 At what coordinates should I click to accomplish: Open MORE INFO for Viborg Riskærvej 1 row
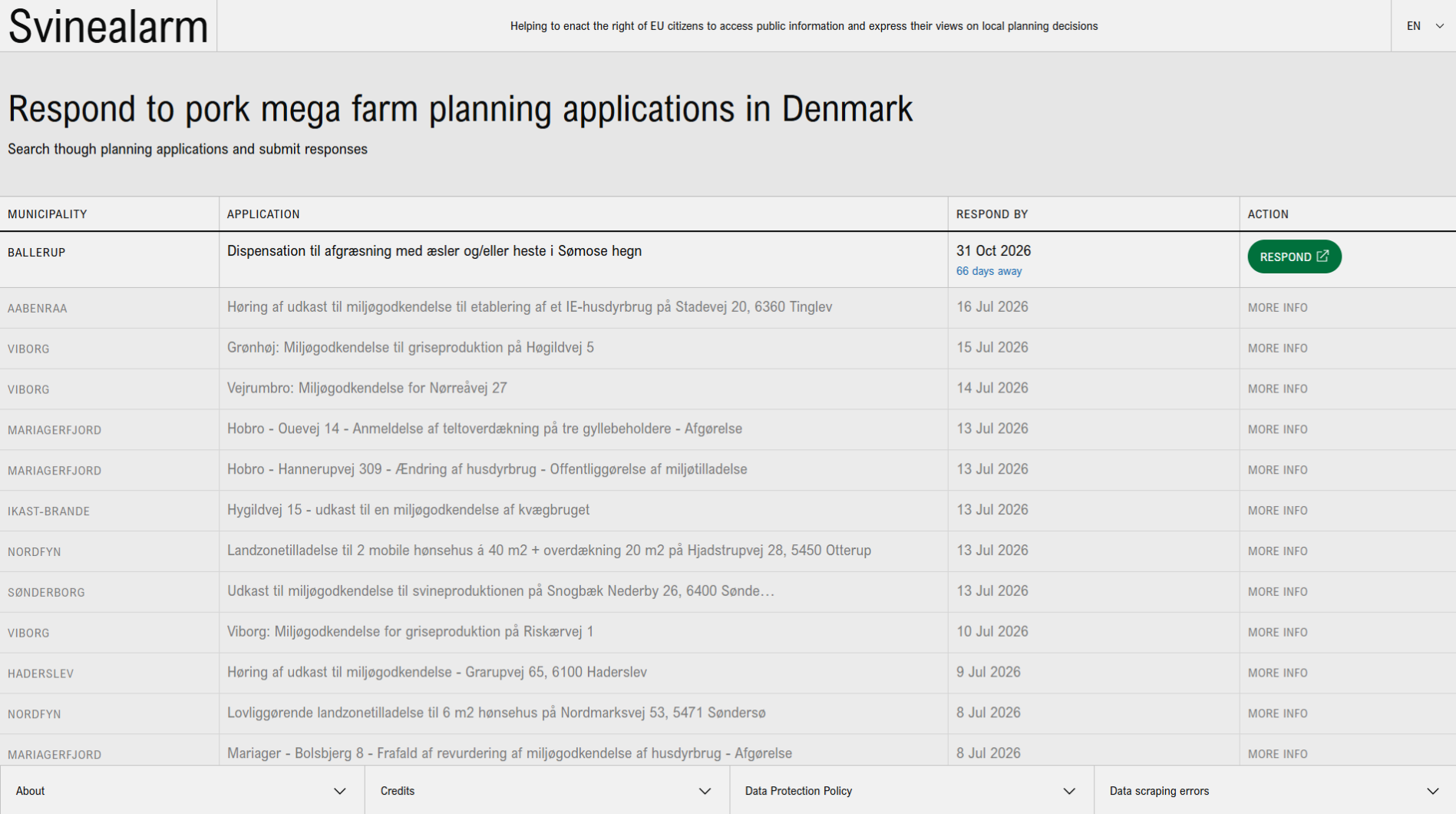1277,633
